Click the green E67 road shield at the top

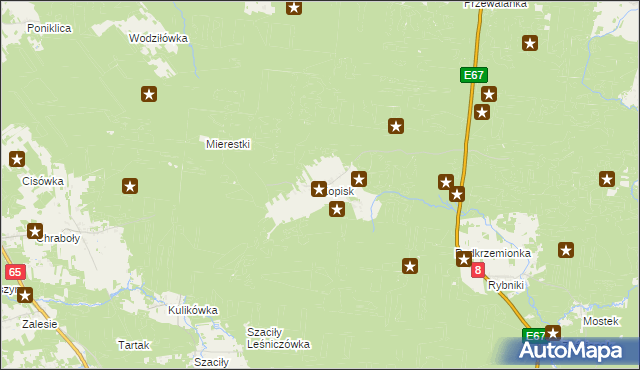pos(474,75)
